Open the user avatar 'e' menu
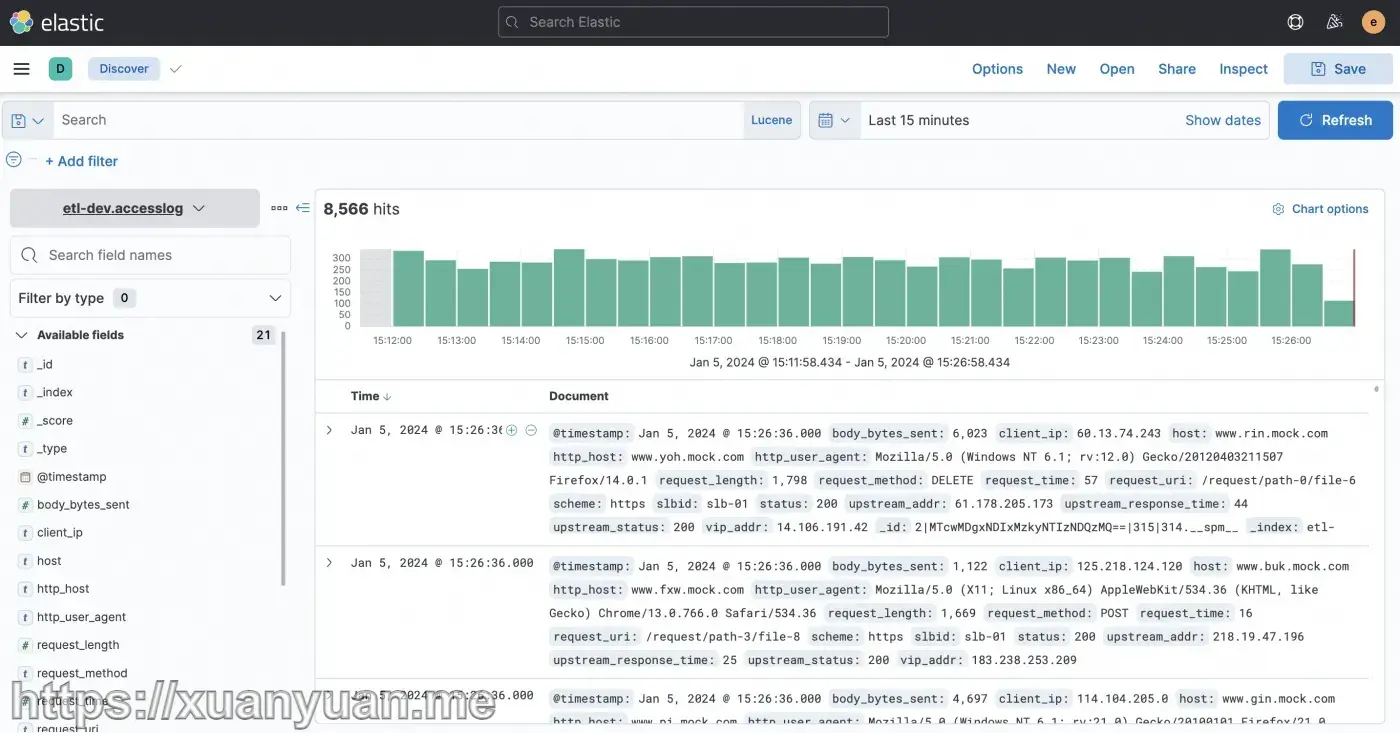1400x733 pixels. (1373, 22)
